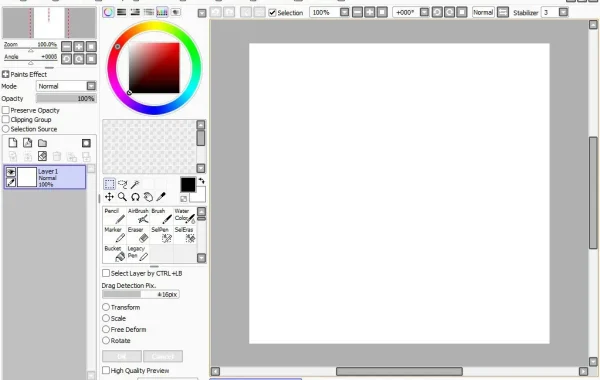Click the Layer 1 thumbnail
Screen dimensions: 600x380
(x=27, y=177)
